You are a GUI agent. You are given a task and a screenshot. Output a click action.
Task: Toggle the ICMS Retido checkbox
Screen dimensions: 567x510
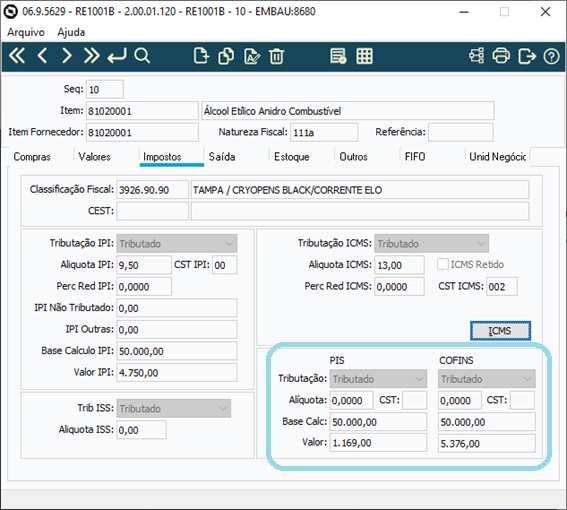click(x=443, y=264)
